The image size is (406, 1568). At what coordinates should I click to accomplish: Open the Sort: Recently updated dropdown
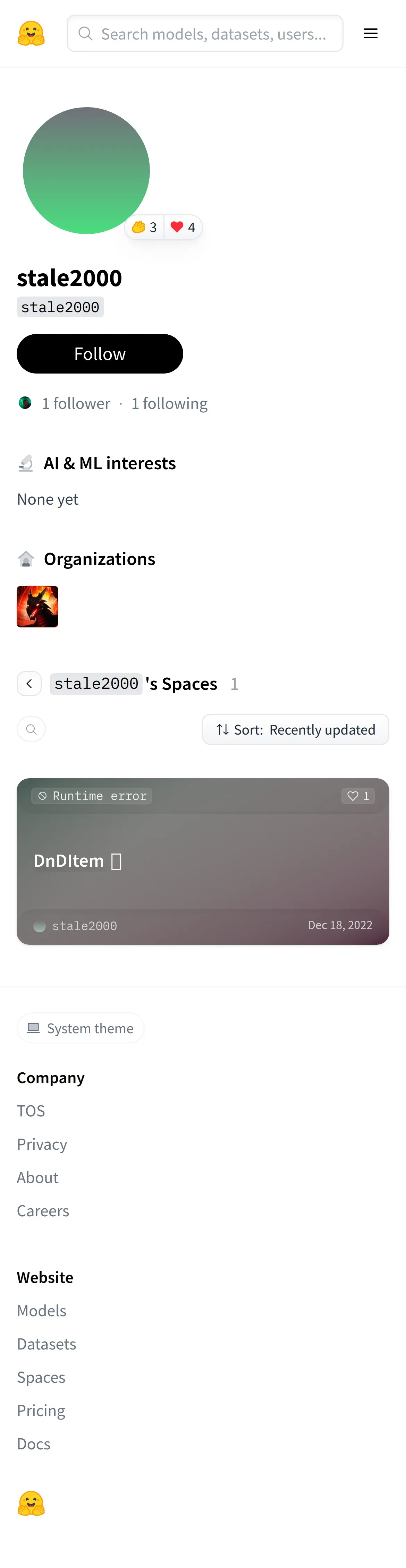click(295, 729)
